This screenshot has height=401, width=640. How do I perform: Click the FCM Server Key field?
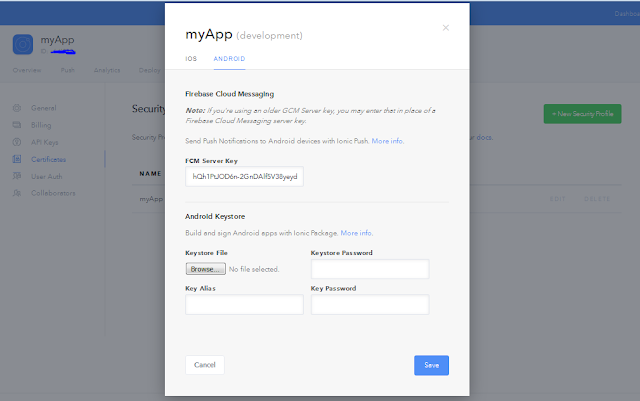coord(244,176)
